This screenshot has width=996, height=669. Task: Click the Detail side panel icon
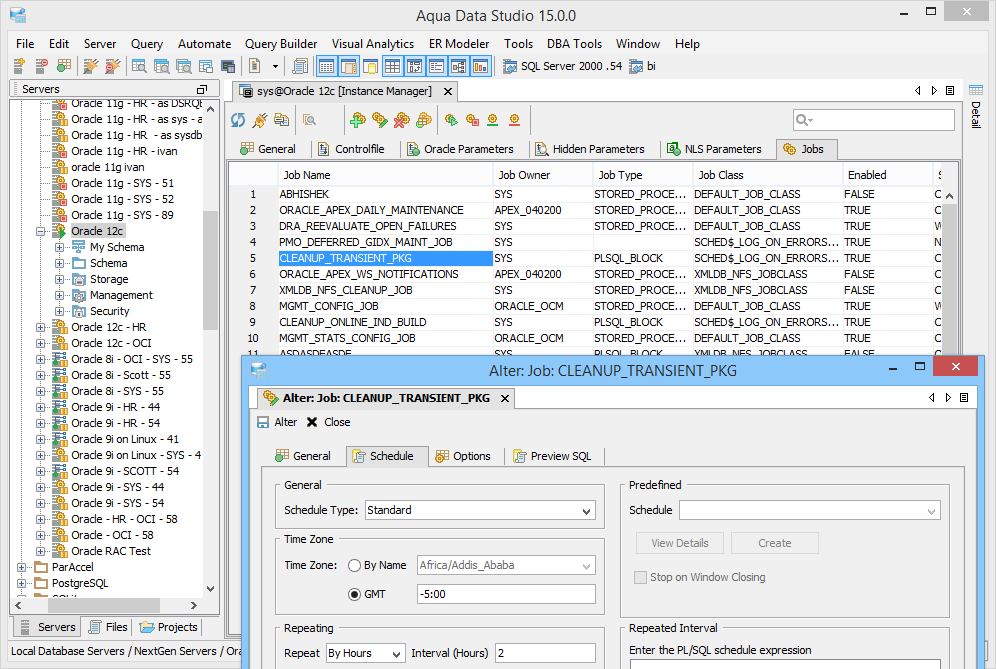click(976, 90)
